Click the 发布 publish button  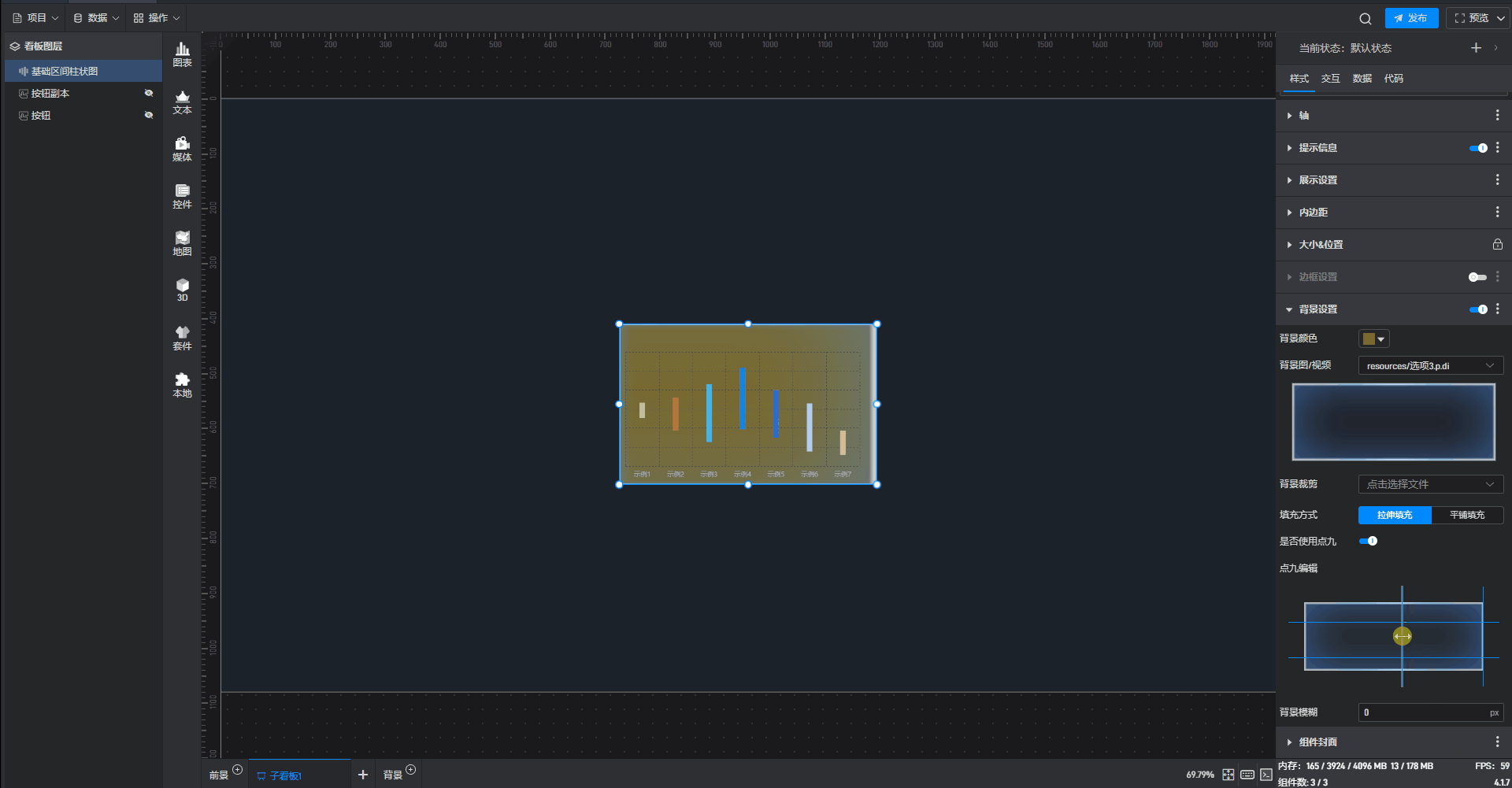[x=1411, y=18]
